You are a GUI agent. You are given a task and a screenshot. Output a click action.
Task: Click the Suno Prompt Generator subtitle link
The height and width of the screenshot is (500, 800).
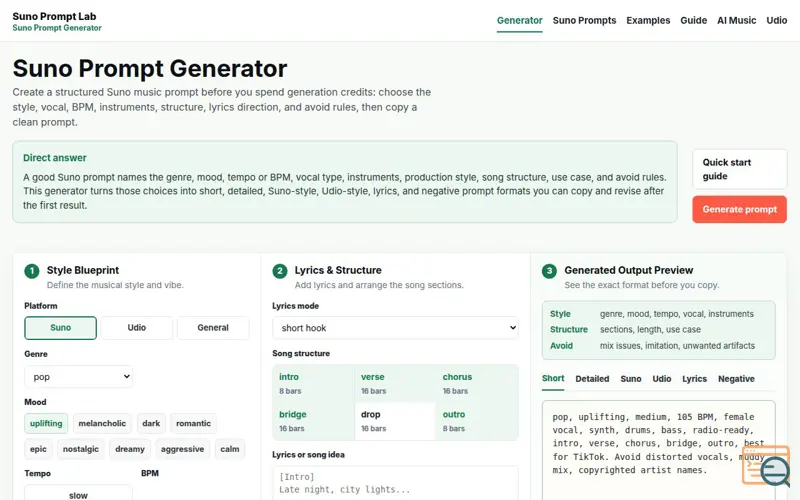[57, 28]
